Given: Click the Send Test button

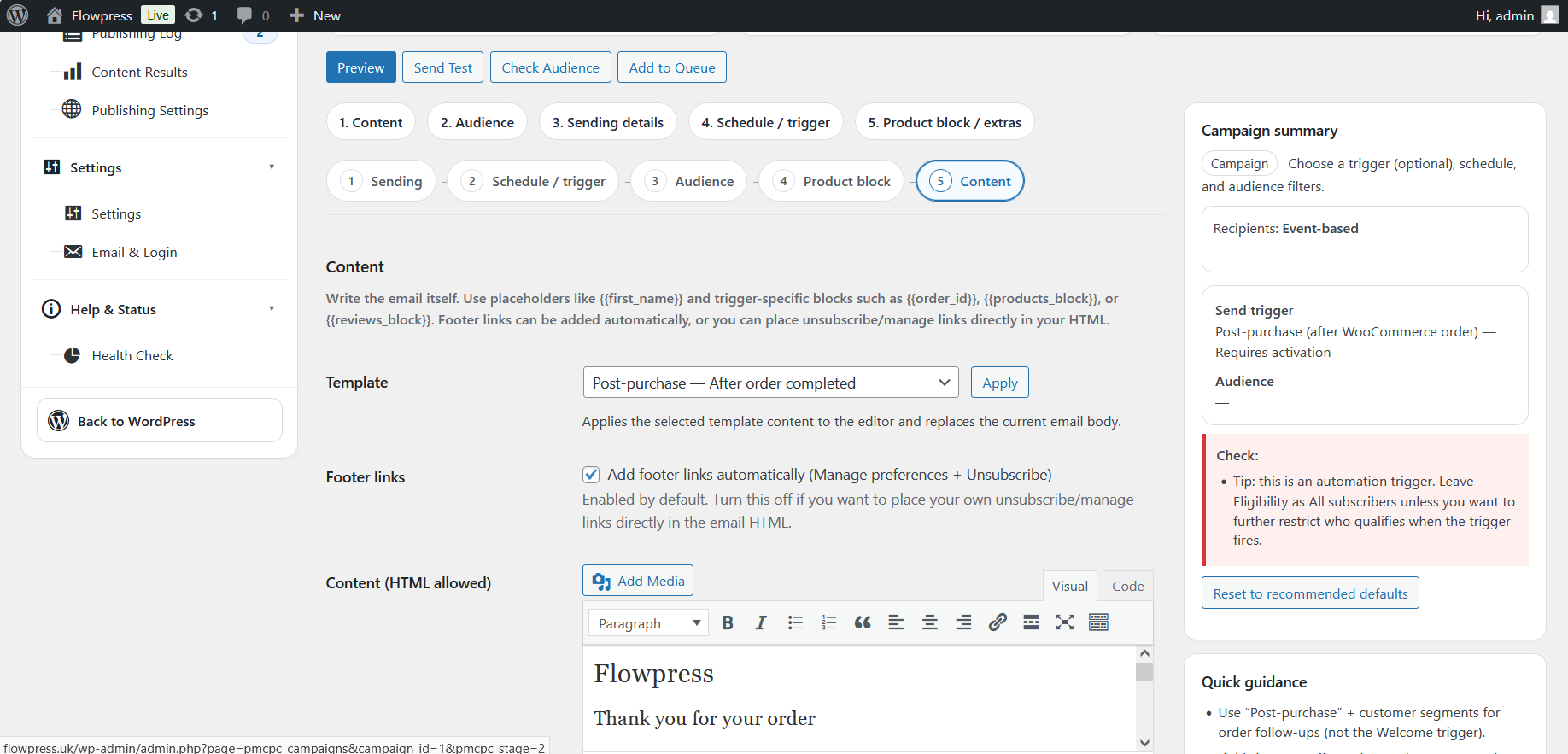Looking at the screenshot, I should tap(442, 67).
